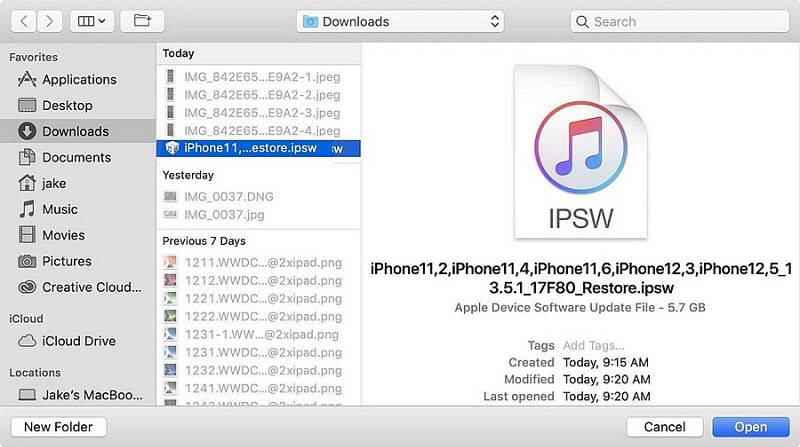
Task: Click the Applications icon in the sidebar
Action: coord(27,80)
